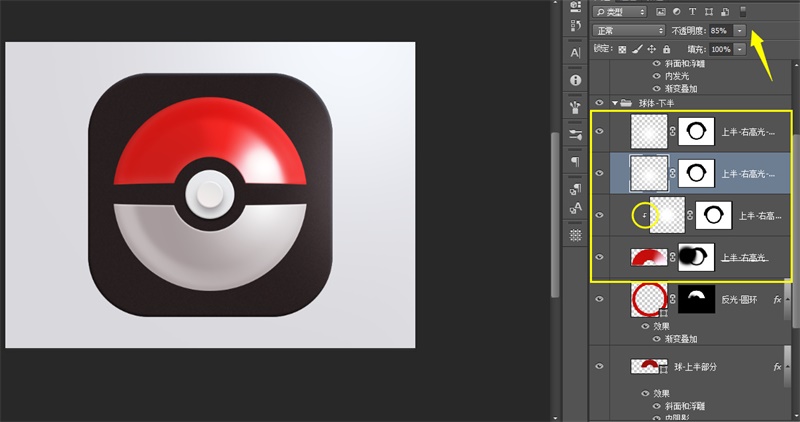The image size is (800, 422).
Task: Click the adjustment layer filter icon
Action: [x=677, y=12]
